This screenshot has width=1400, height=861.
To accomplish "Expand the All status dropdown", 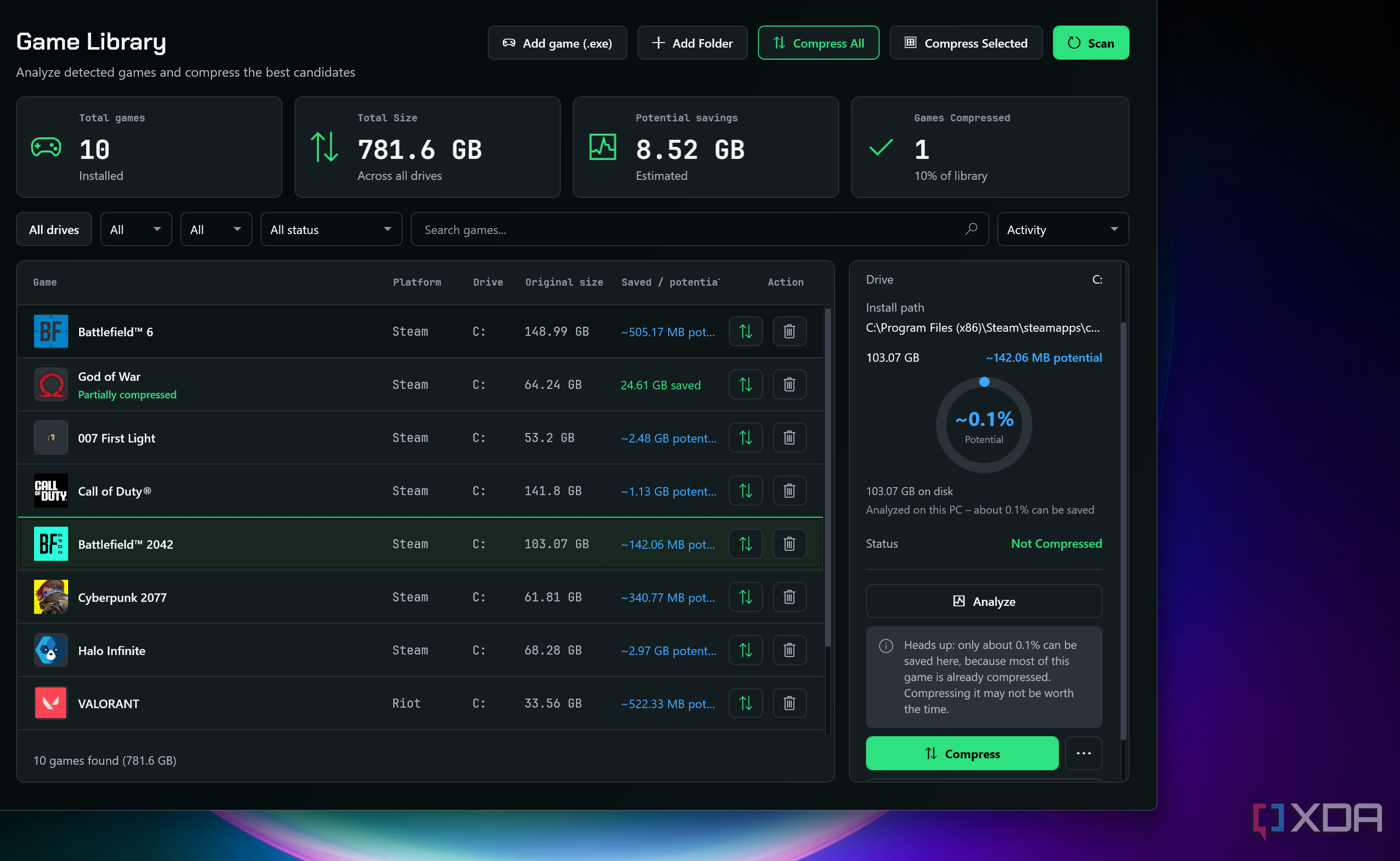I will click(331, 230).
